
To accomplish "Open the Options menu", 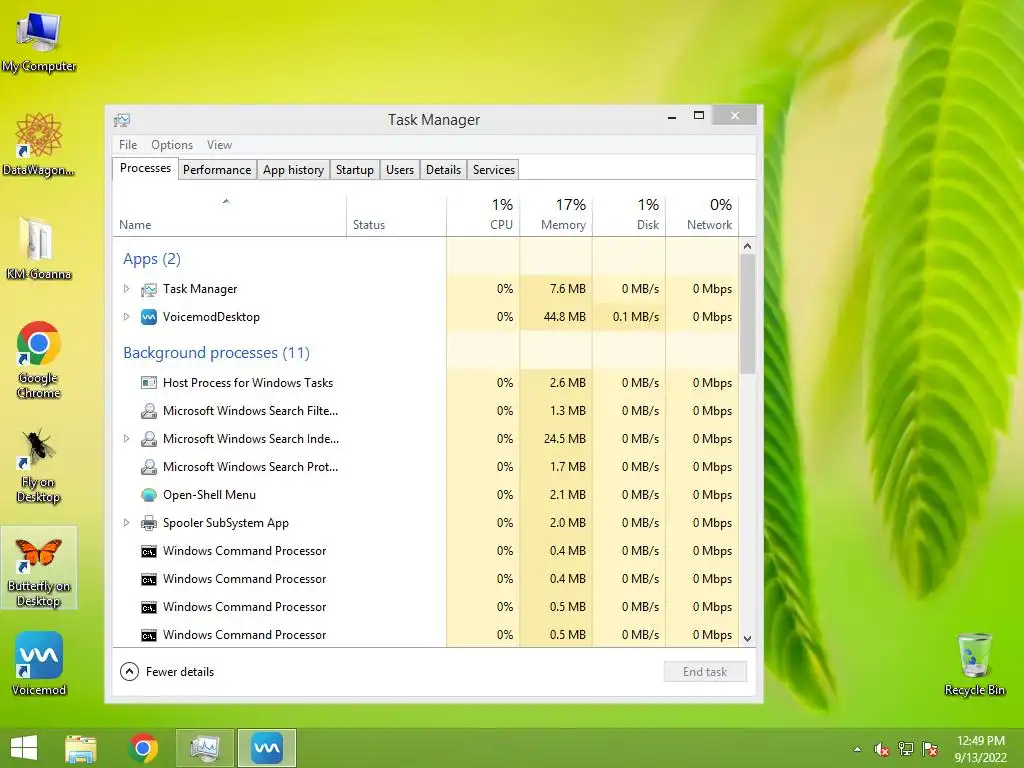I will click(x=172, y=145).
